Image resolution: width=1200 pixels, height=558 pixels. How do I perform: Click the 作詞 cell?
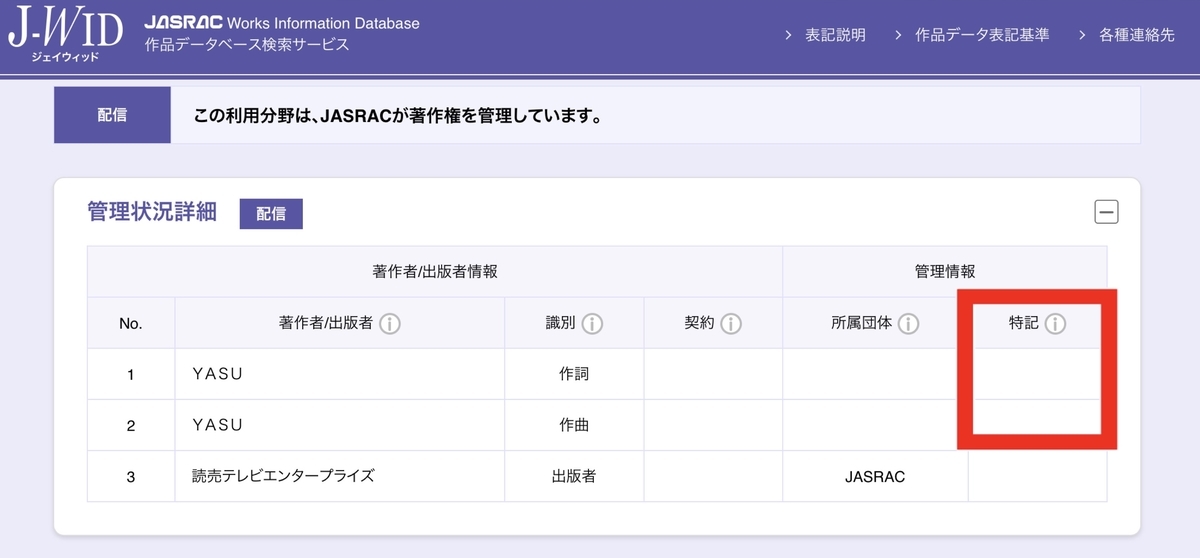(x=574, y=374)
